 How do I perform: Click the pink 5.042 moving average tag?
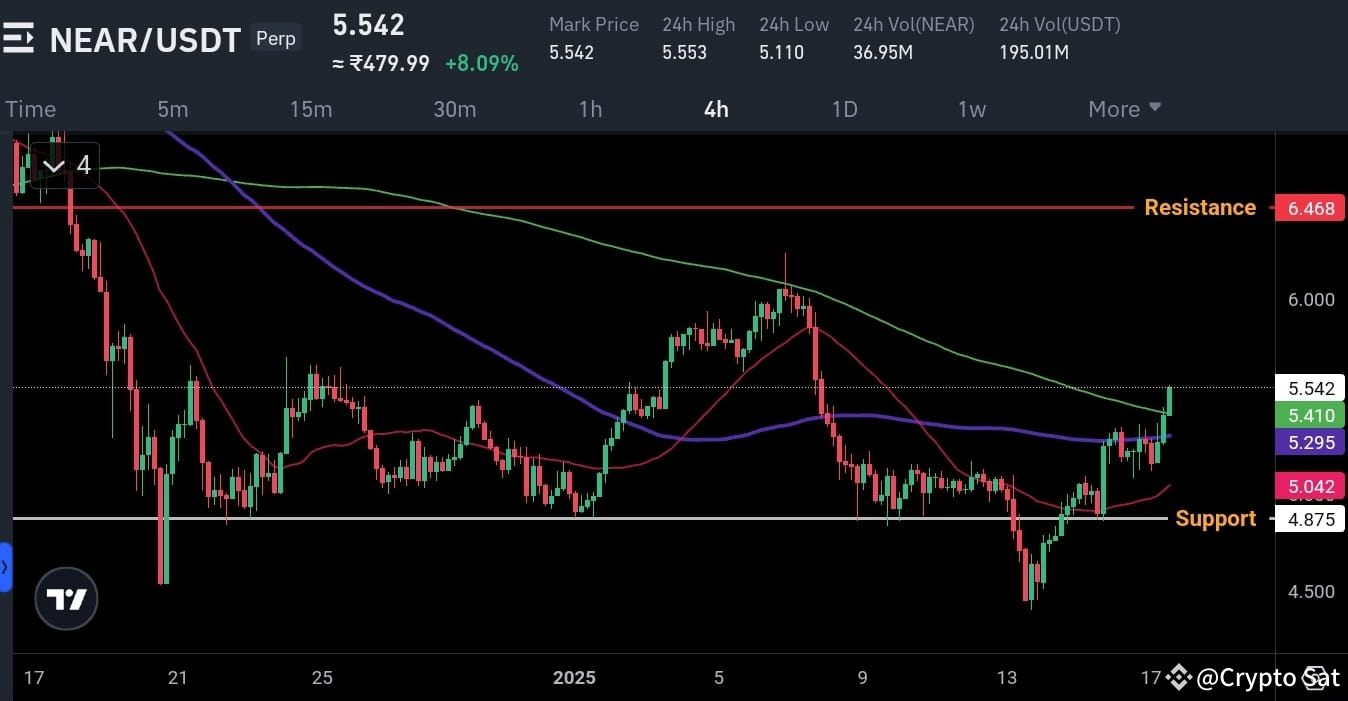coord(1310,487)
